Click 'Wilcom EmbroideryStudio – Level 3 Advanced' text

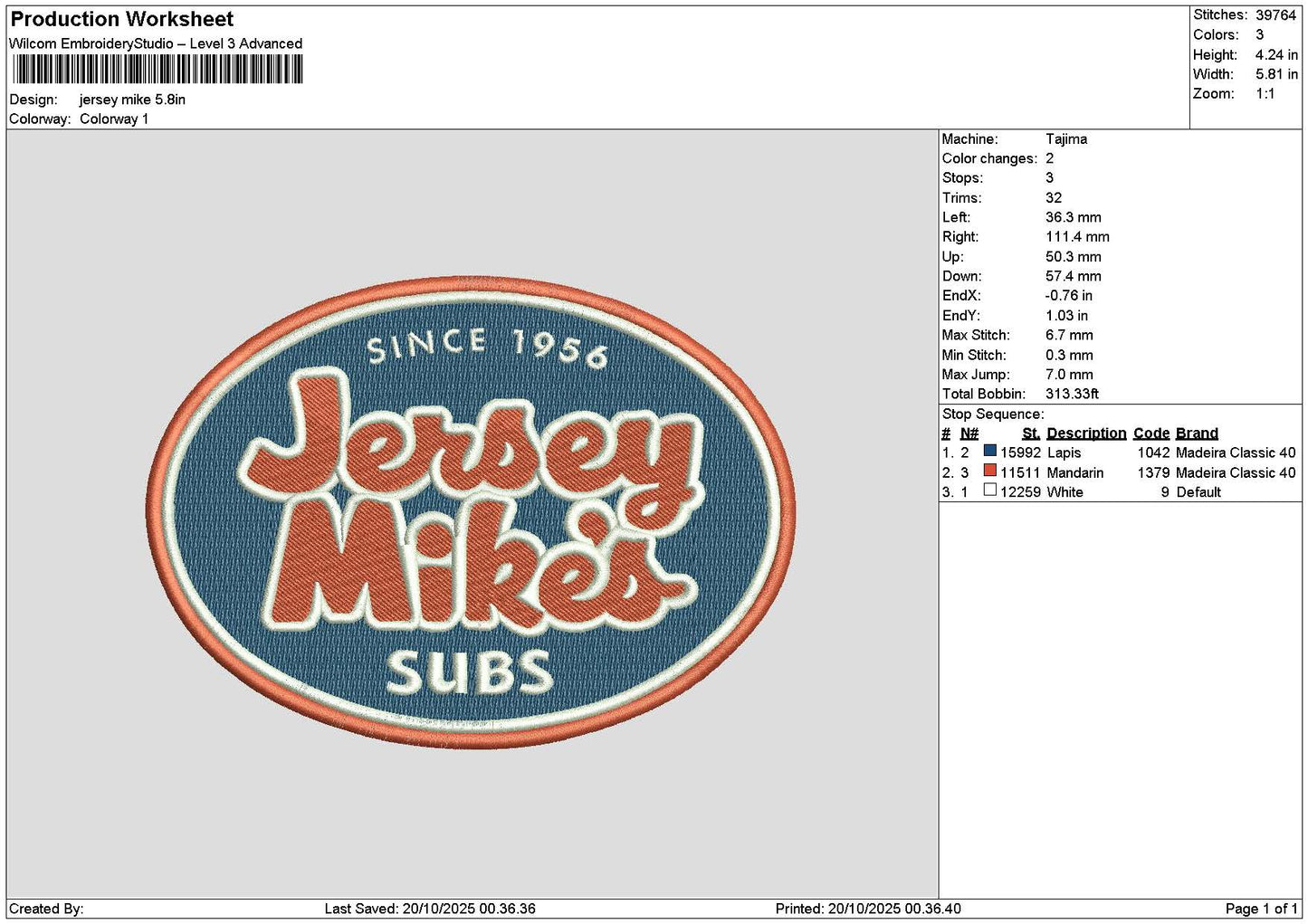[x=156, y=43]
